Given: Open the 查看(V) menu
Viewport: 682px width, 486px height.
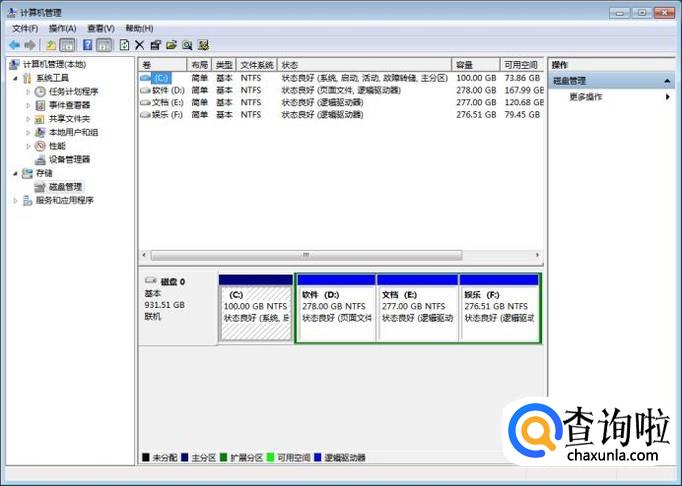Looking at the screenshot, I should click(100, 29).
